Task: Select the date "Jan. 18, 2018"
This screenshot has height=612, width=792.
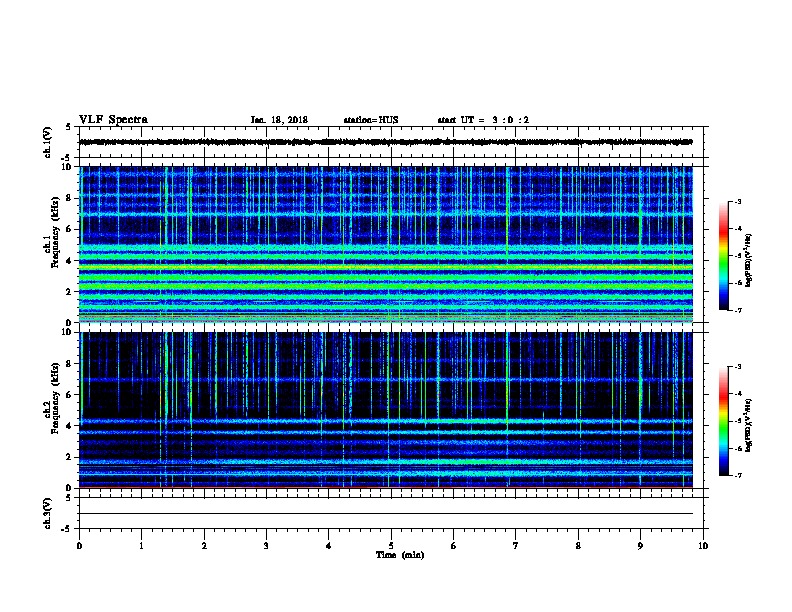Action: click(279, 120)
